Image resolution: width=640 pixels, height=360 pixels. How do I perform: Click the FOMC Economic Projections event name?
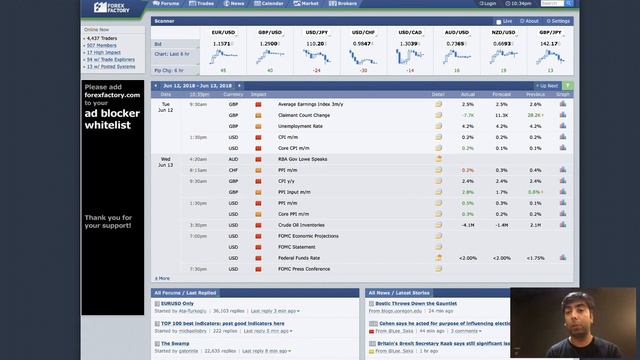[308, 236]
